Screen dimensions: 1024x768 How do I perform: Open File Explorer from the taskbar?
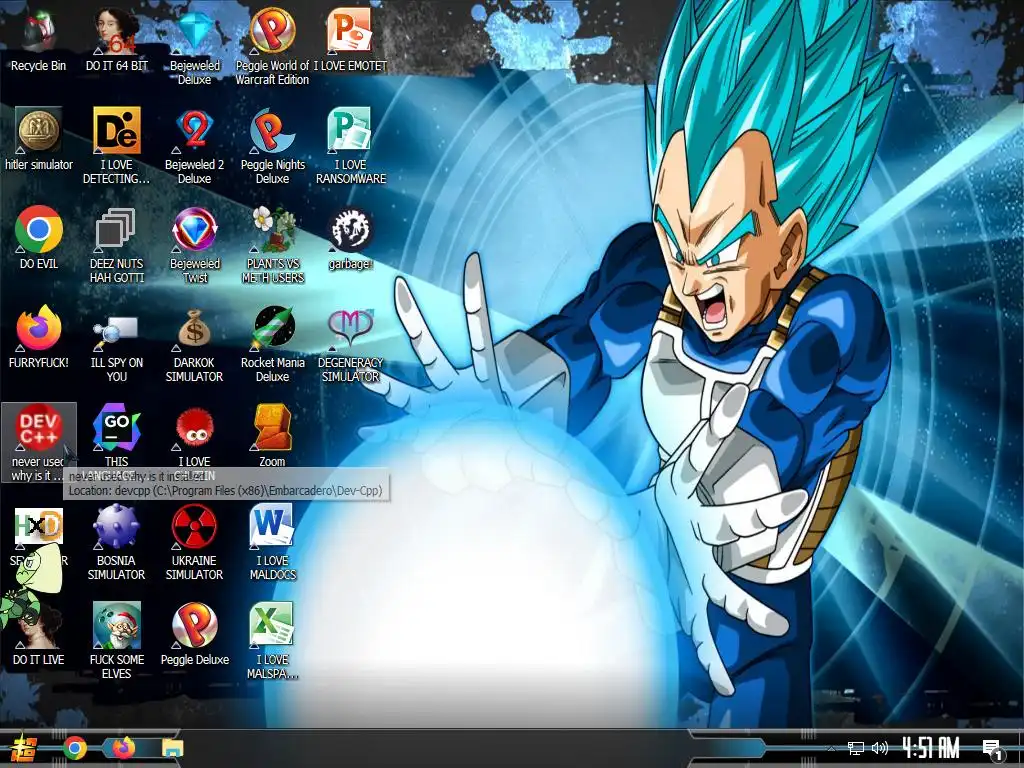pyautogui.click(x=172, y=748)
